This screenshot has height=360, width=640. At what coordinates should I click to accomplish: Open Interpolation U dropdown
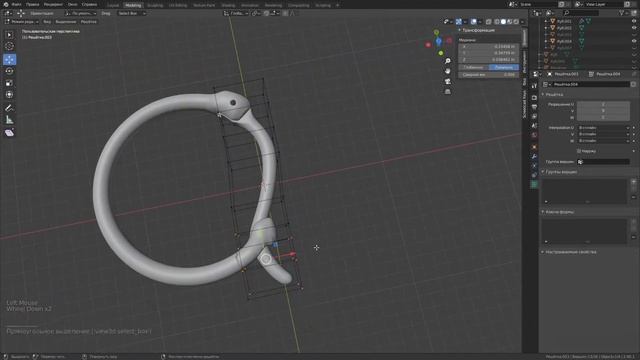click(603, 128)
